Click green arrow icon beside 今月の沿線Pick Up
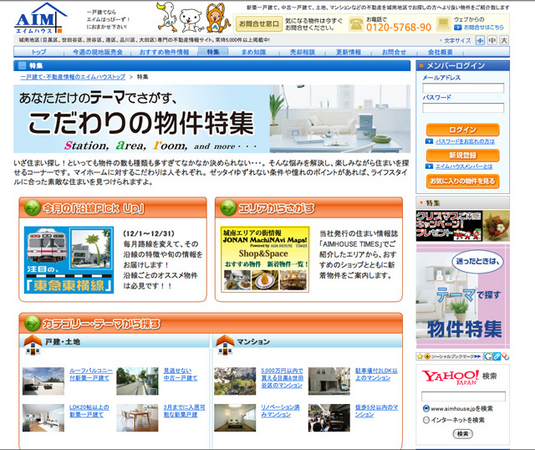535x450 pixels. pyautogui.click(x=32, y=207)
